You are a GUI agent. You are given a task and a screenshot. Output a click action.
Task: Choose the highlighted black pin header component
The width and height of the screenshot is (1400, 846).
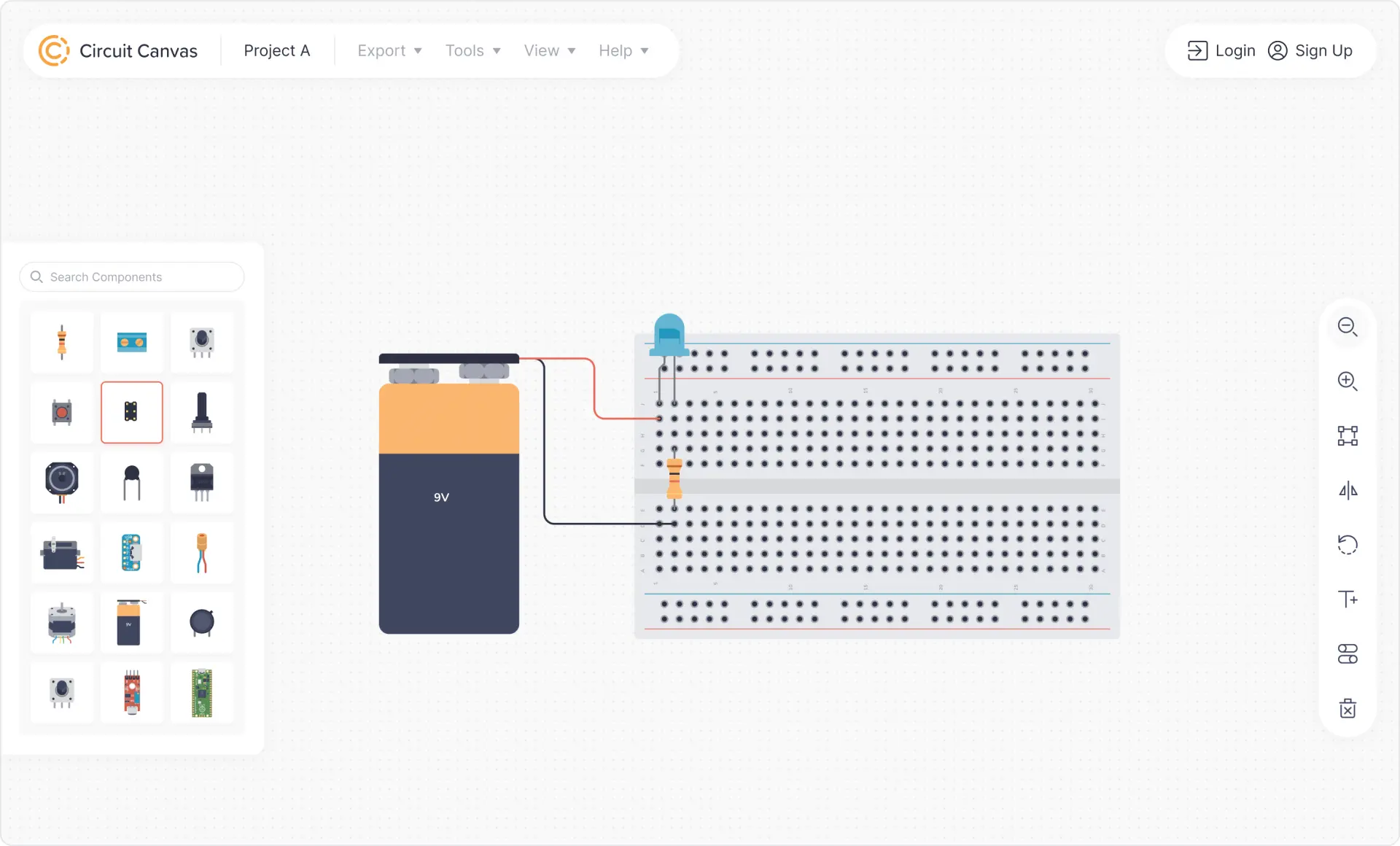tap(132, 412)
